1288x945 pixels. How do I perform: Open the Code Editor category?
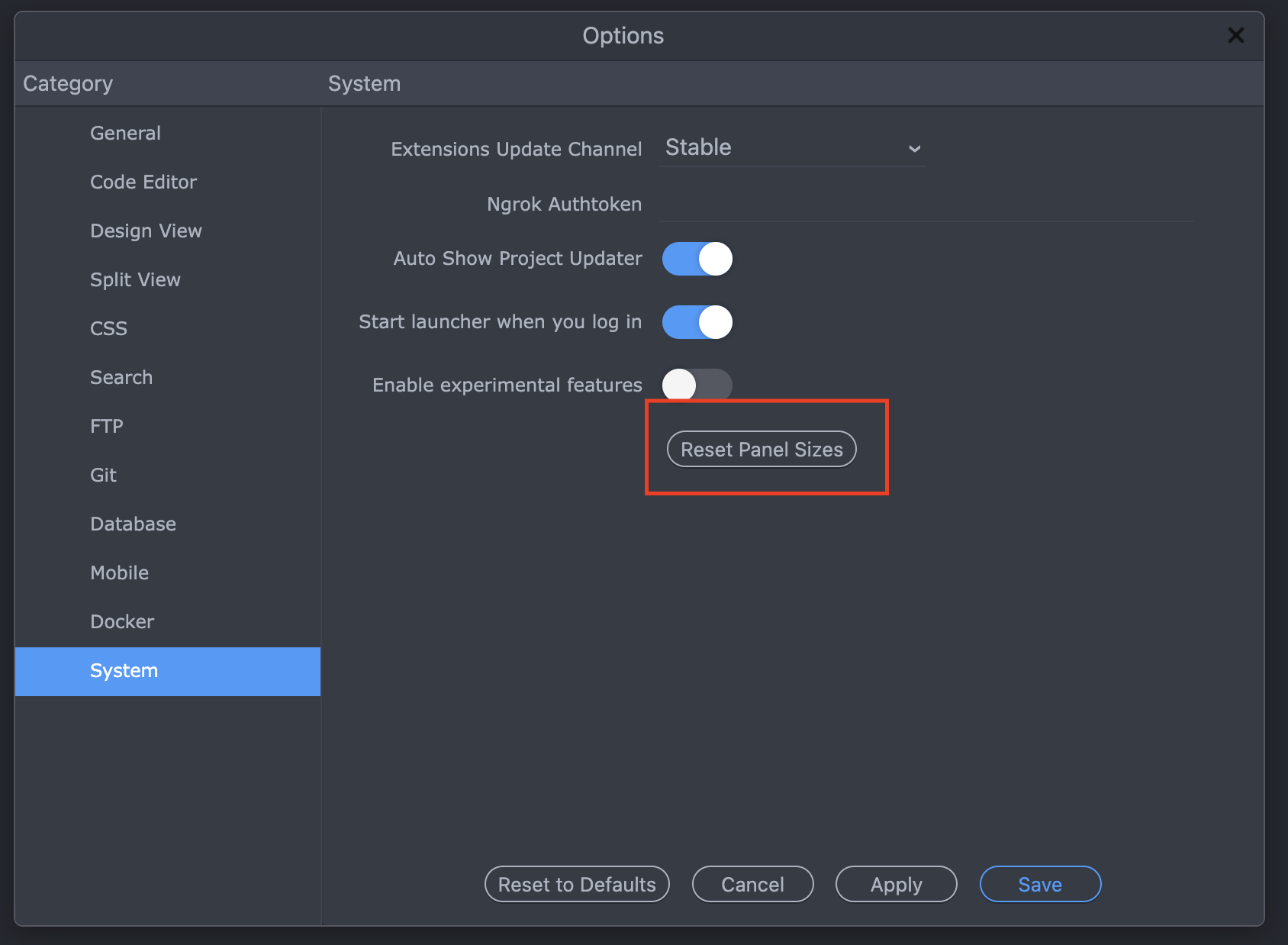[143, 182]
